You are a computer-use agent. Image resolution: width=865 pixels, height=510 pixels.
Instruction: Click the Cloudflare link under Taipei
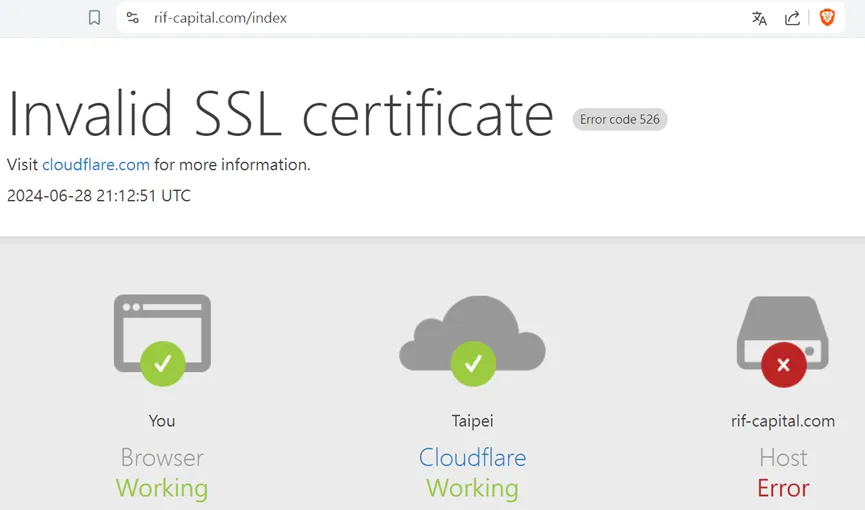tap(472, 458)
